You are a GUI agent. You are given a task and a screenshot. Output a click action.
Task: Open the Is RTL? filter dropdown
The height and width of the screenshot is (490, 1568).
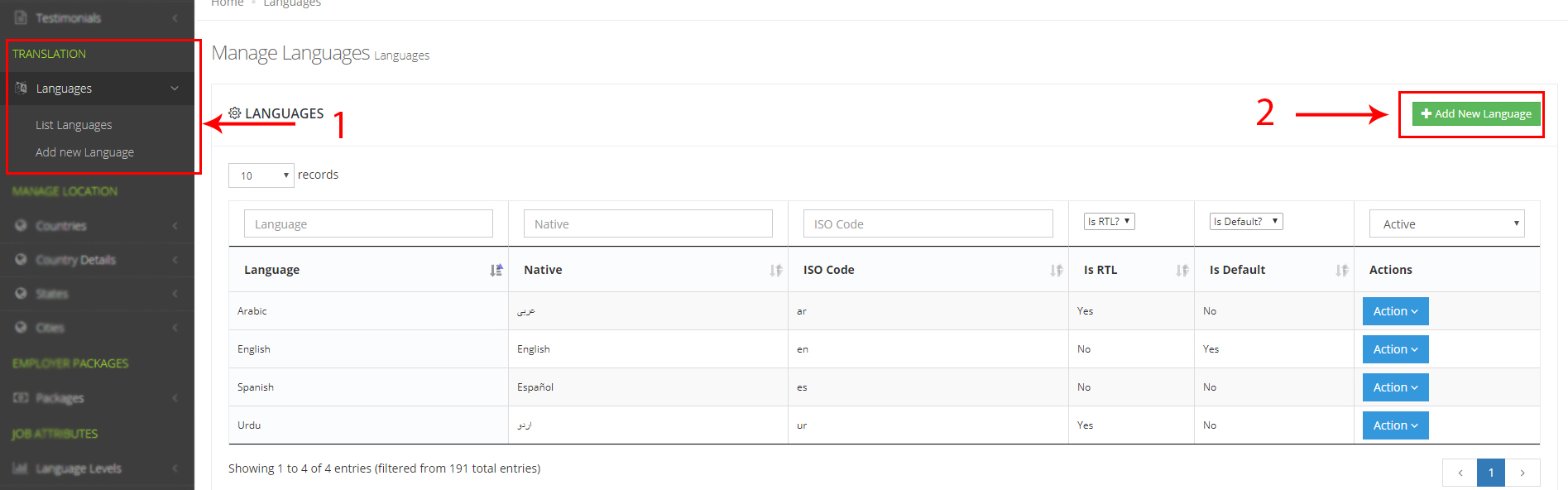1109,222
